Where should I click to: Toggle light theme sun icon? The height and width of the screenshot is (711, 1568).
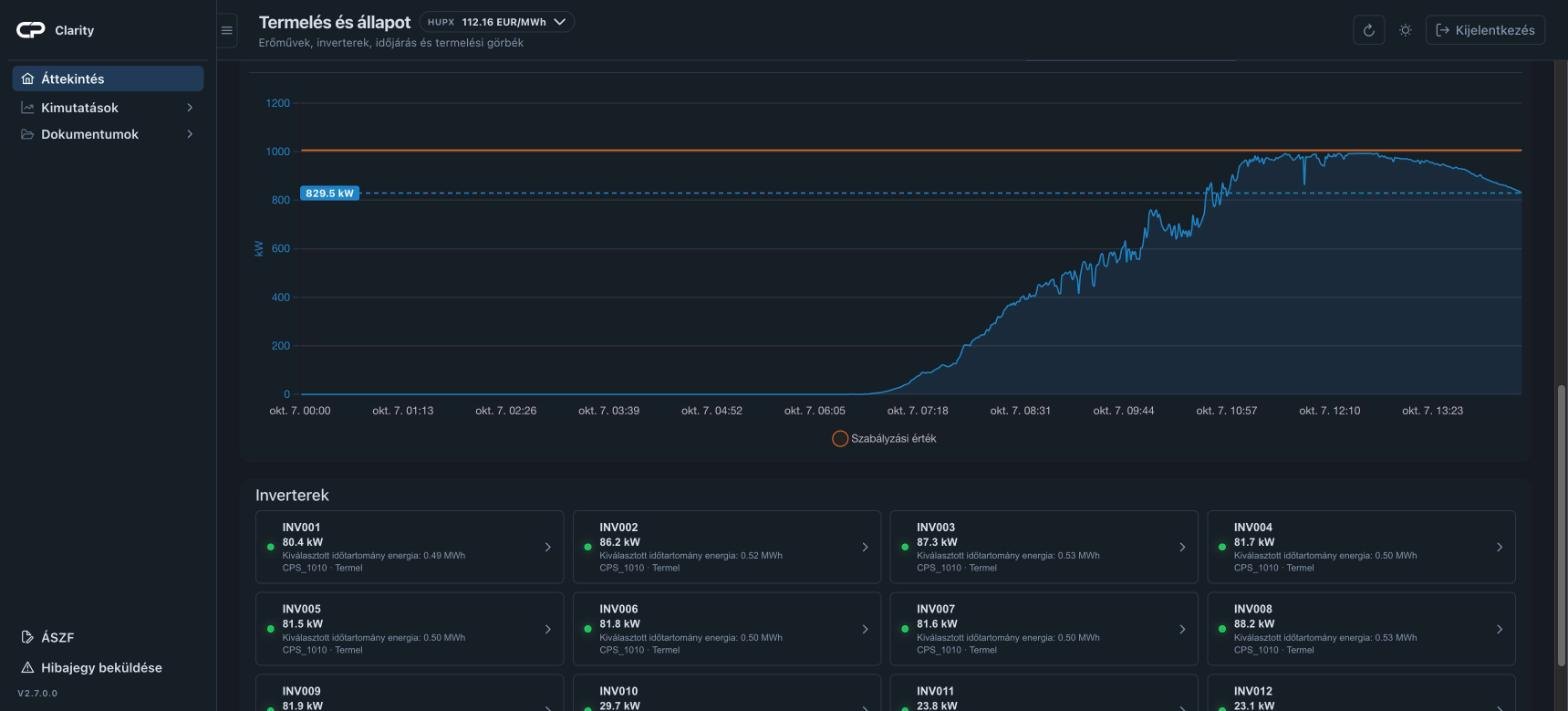[1405, 30]
